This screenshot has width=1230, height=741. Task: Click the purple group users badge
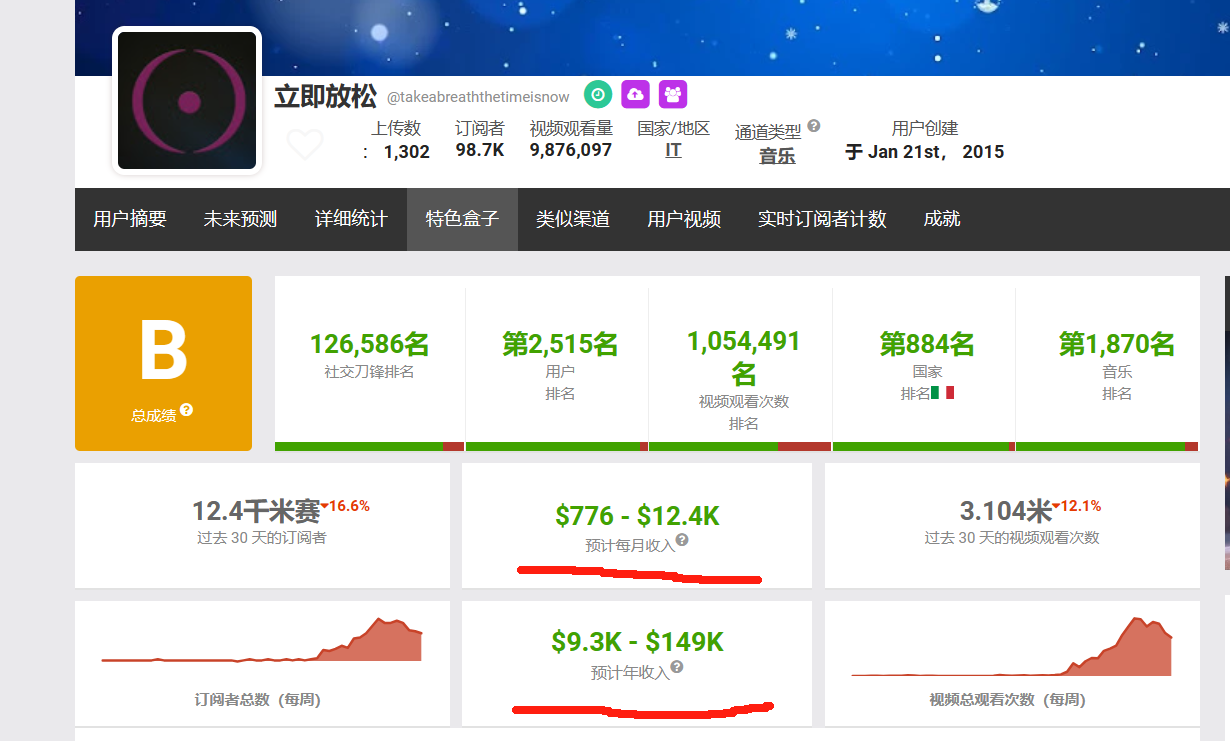point(673,94)
